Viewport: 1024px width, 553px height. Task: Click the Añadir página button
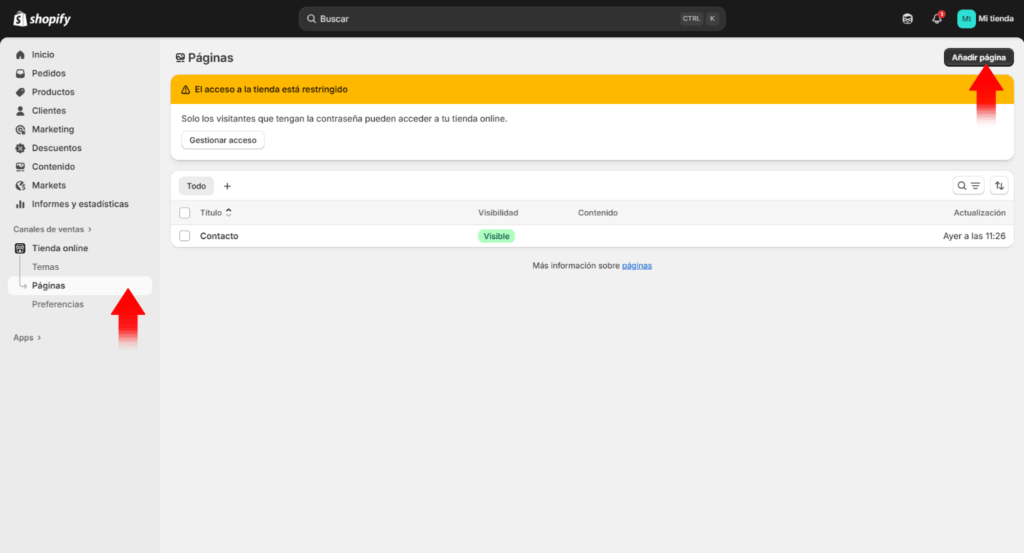point(978,58)
